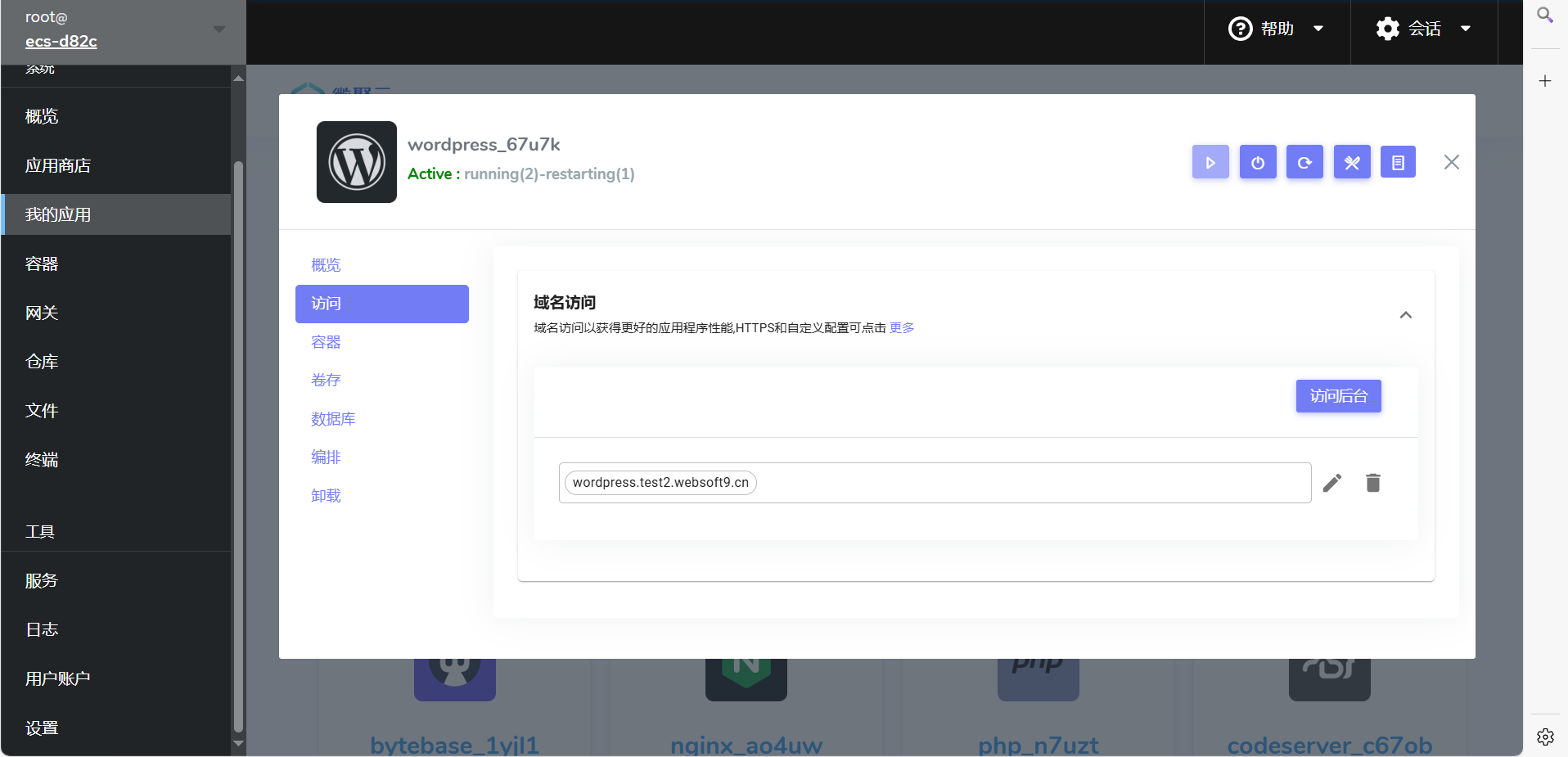Open 文件 in the sidebar
The width and height of the screenshot is (1568, 757).
click(116, 411)
